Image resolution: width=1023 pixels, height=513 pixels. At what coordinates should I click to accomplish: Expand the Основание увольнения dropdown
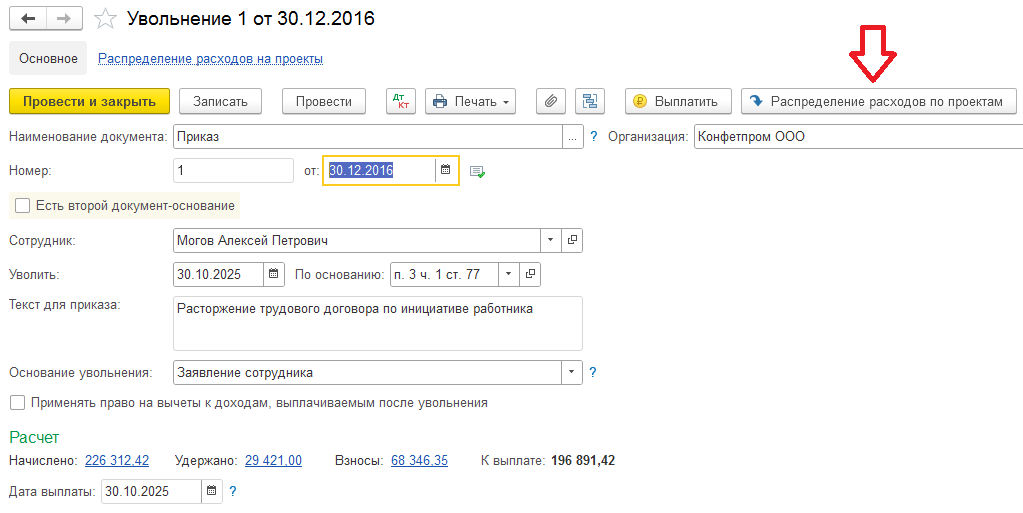(571, 372)
